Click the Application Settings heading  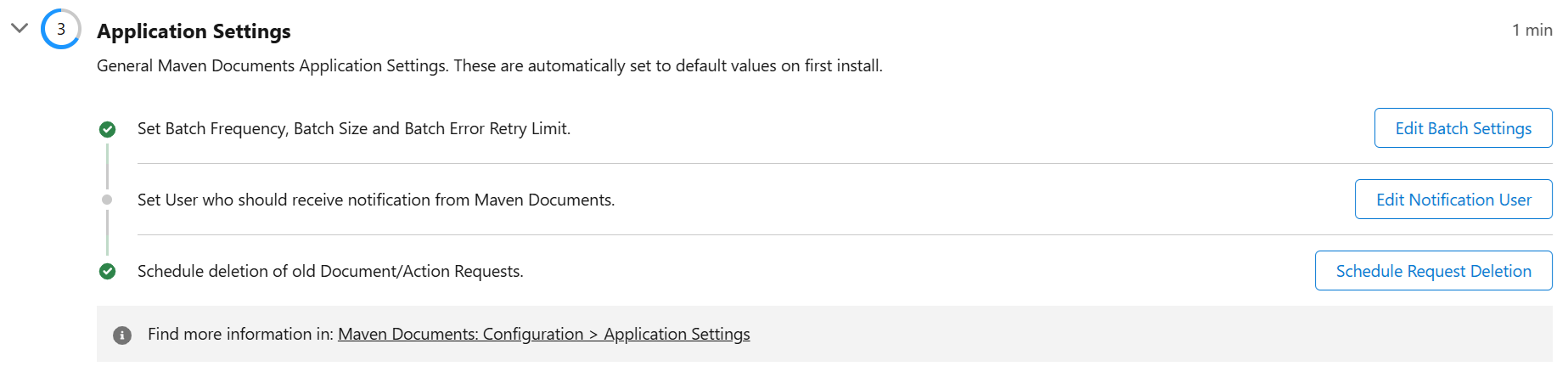(x=194, y=31)
